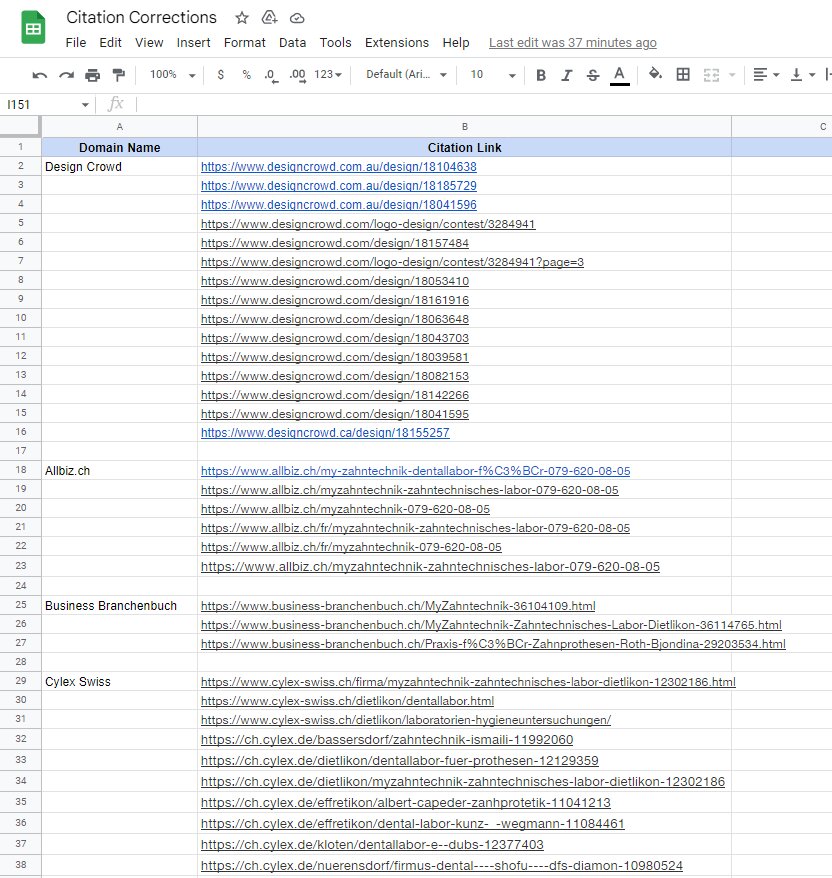Open the Help menu
This screenshot has height=878, width=832.
(x=456, y=43)
